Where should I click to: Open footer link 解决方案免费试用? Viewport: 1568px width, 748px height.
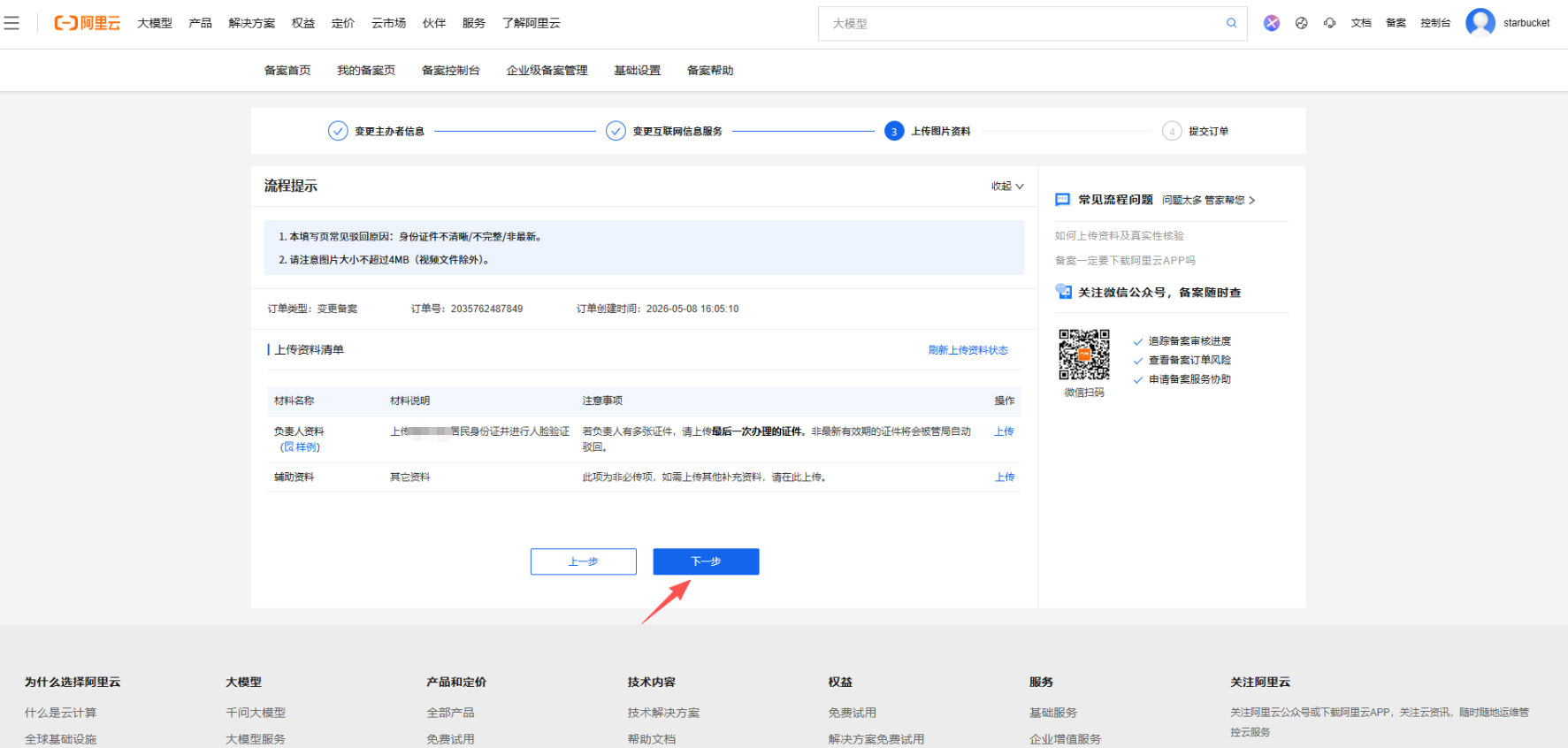click(x=876, y=739)
